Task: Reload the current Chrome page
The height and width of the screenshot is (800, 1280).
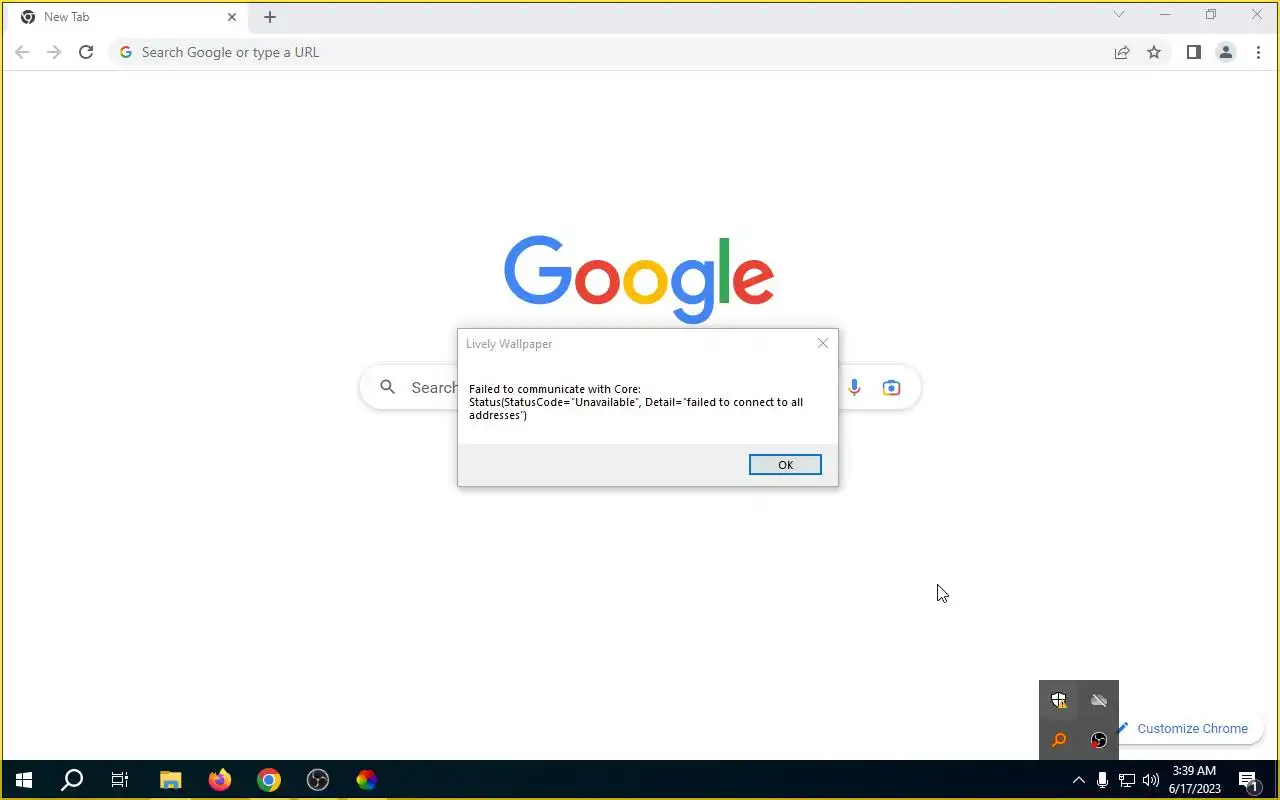Action: 86,52
